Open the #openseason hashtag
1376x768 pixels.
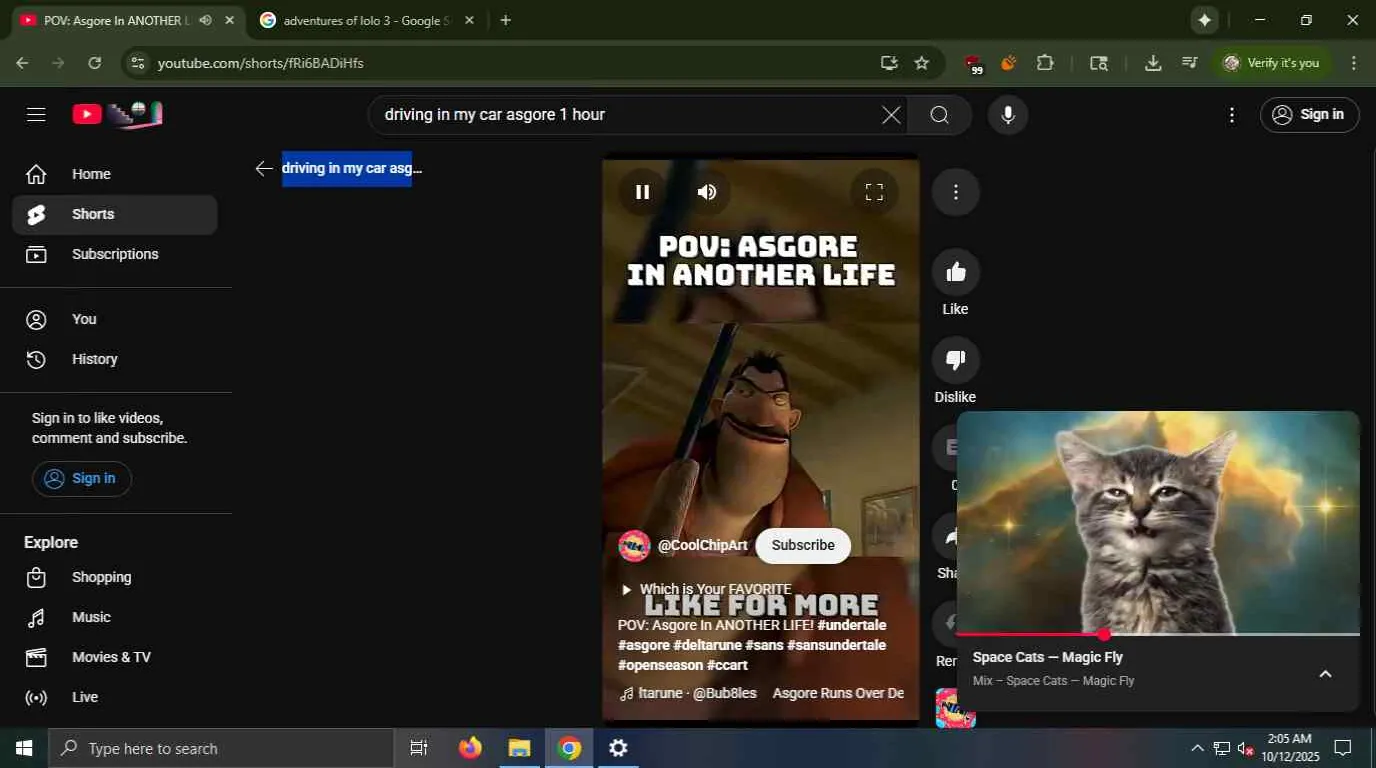point(660,665)
